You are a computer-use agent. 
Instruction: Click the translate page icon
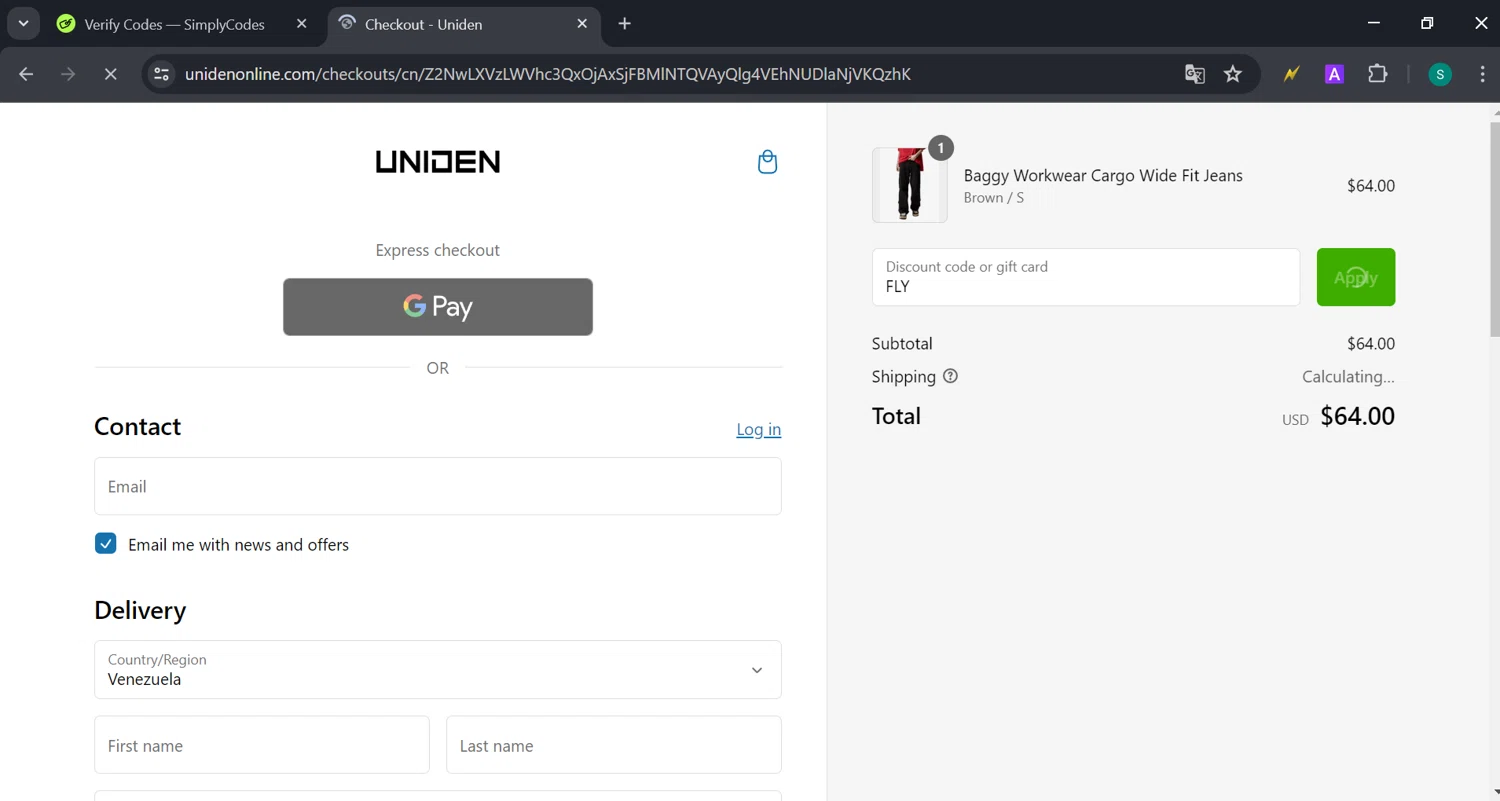[1194, 74]
